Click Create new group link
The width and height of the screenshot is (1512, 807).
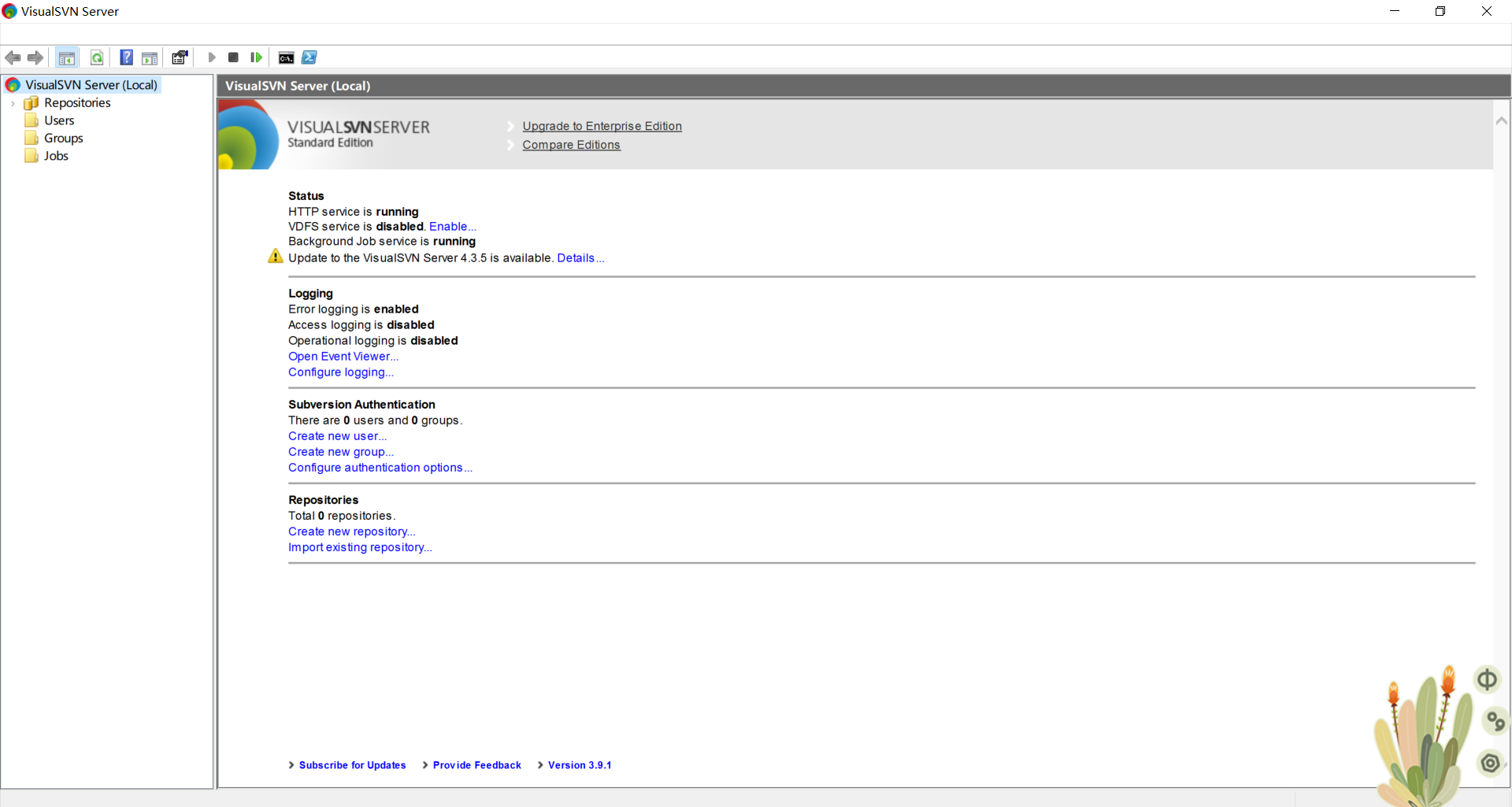click(341, 452)
